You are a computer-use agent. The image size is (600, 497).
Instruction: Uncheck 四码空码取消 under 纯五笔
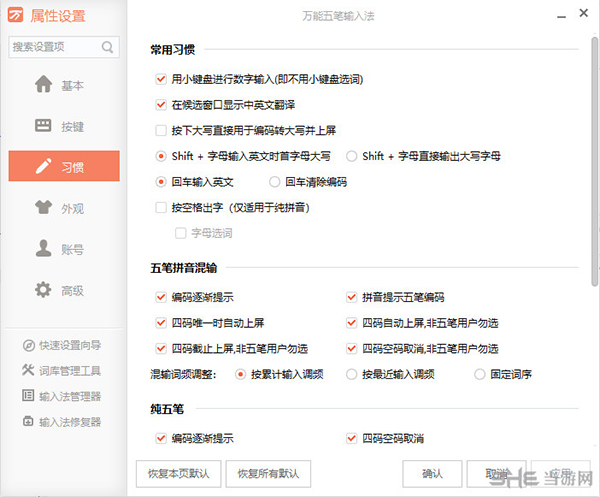point(351,438)
